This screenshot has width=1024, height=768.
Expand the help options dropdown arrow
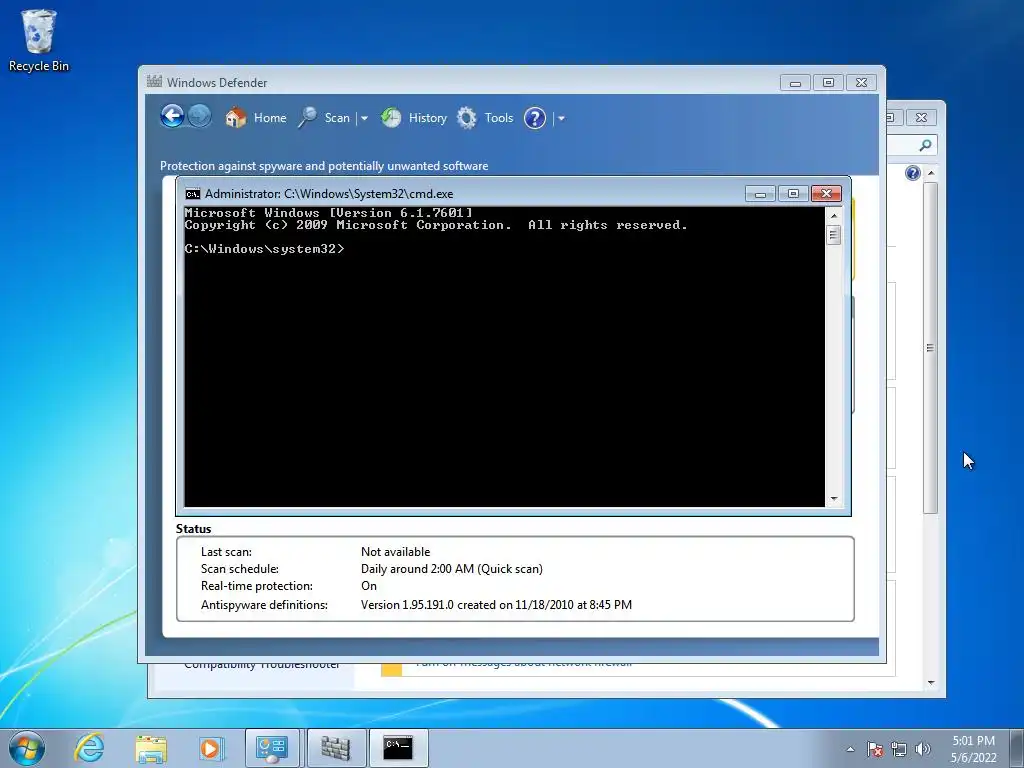point(561,118)
